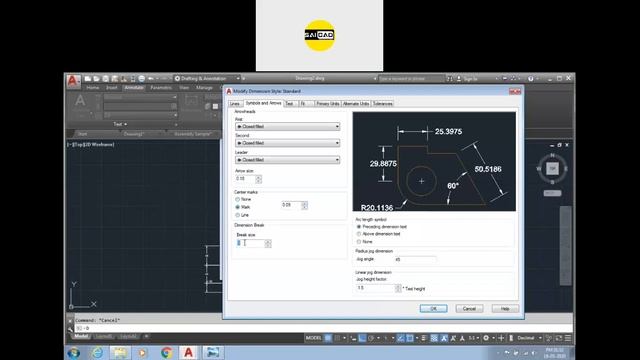Screen dimensions: 640x360
Task: Open the Home ribbon tab
Action: click(93, 88)
